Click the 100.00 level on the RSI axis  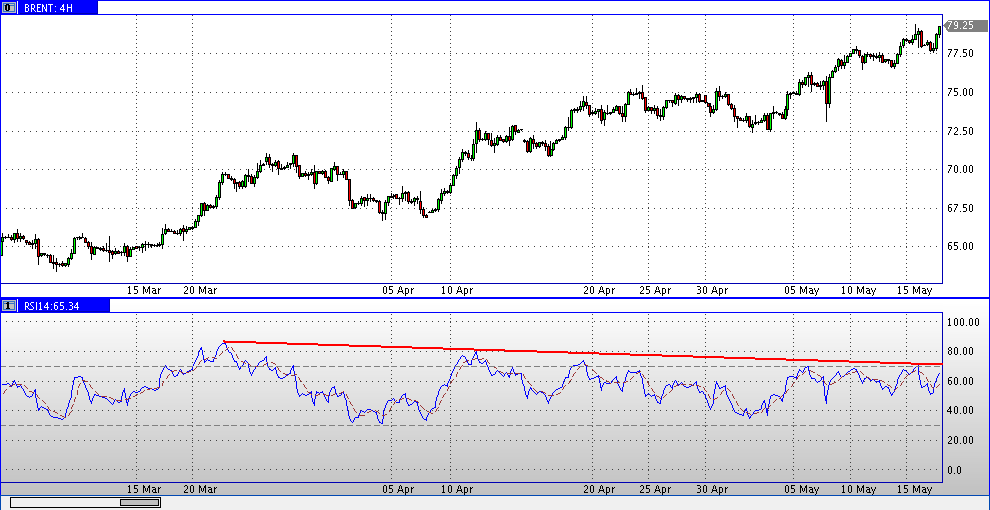(x=963, y=322)
